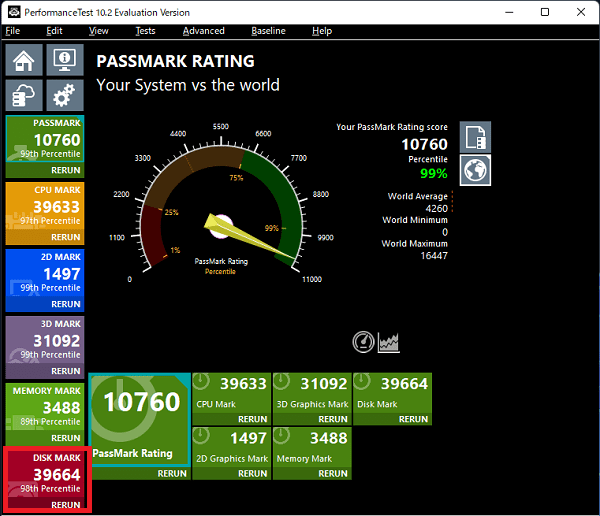
Task: Click RERUN on the 3D Graphics Mark tile
Action: tap(333, 420)
